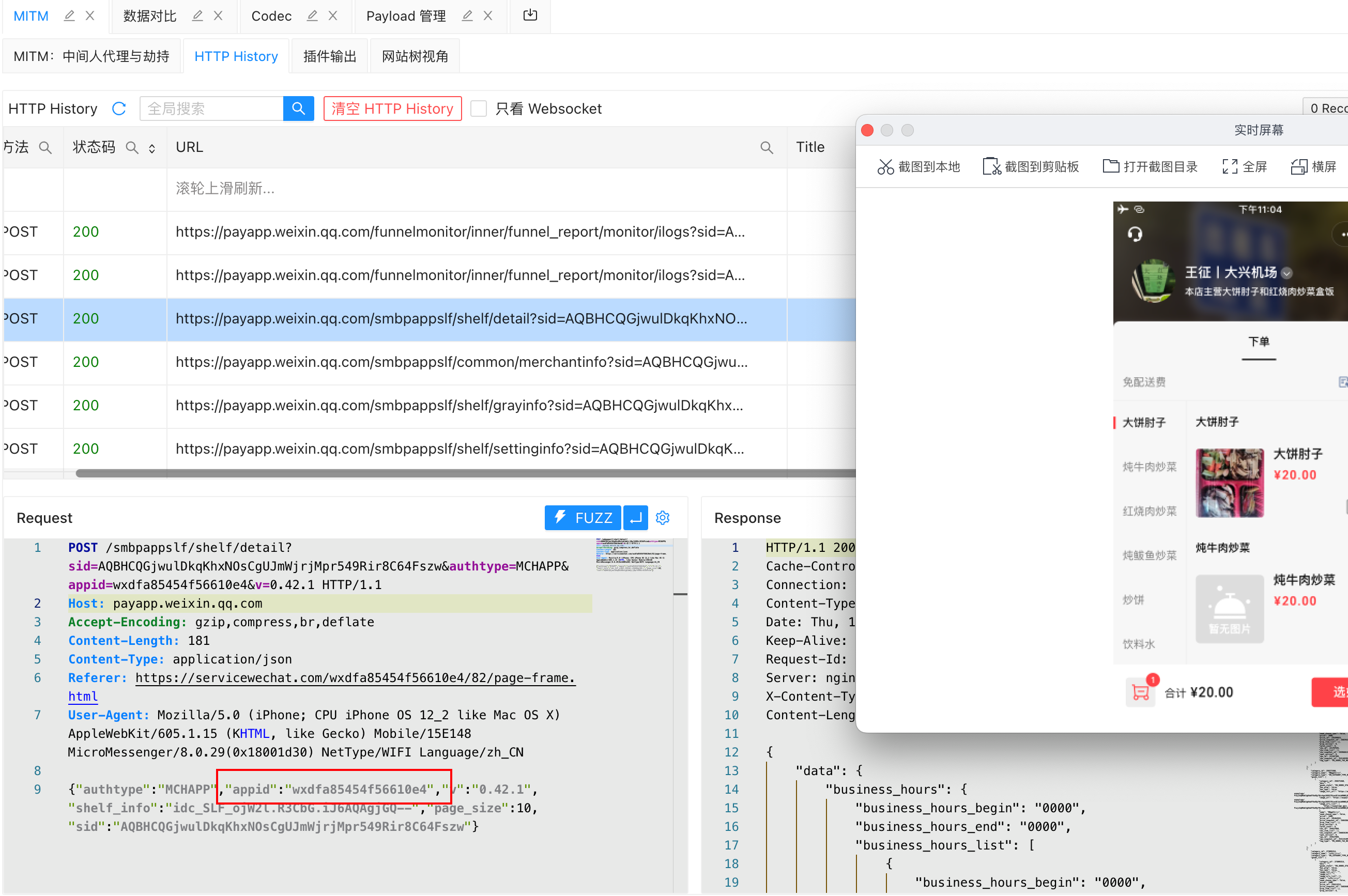Open the servicewechat.com Referer link
The height and width of the screenshot is (896, 1348).
pos(355,678)
